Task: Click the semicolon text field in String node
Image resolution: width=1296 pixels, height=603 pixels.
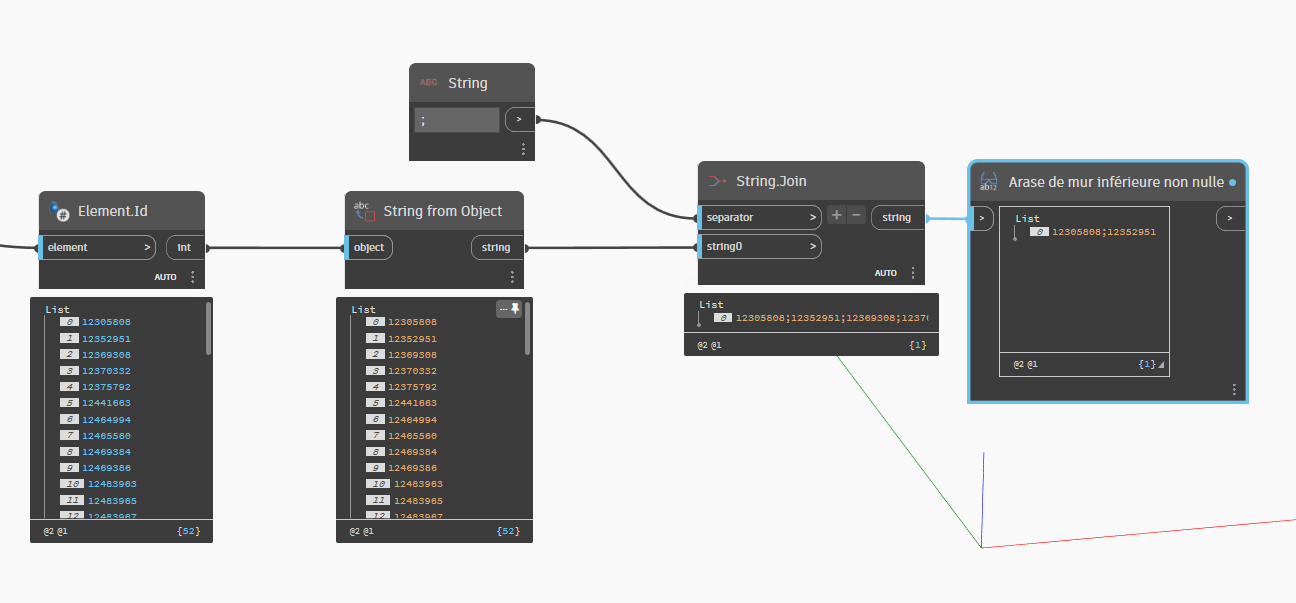Action: click(457, 120)
